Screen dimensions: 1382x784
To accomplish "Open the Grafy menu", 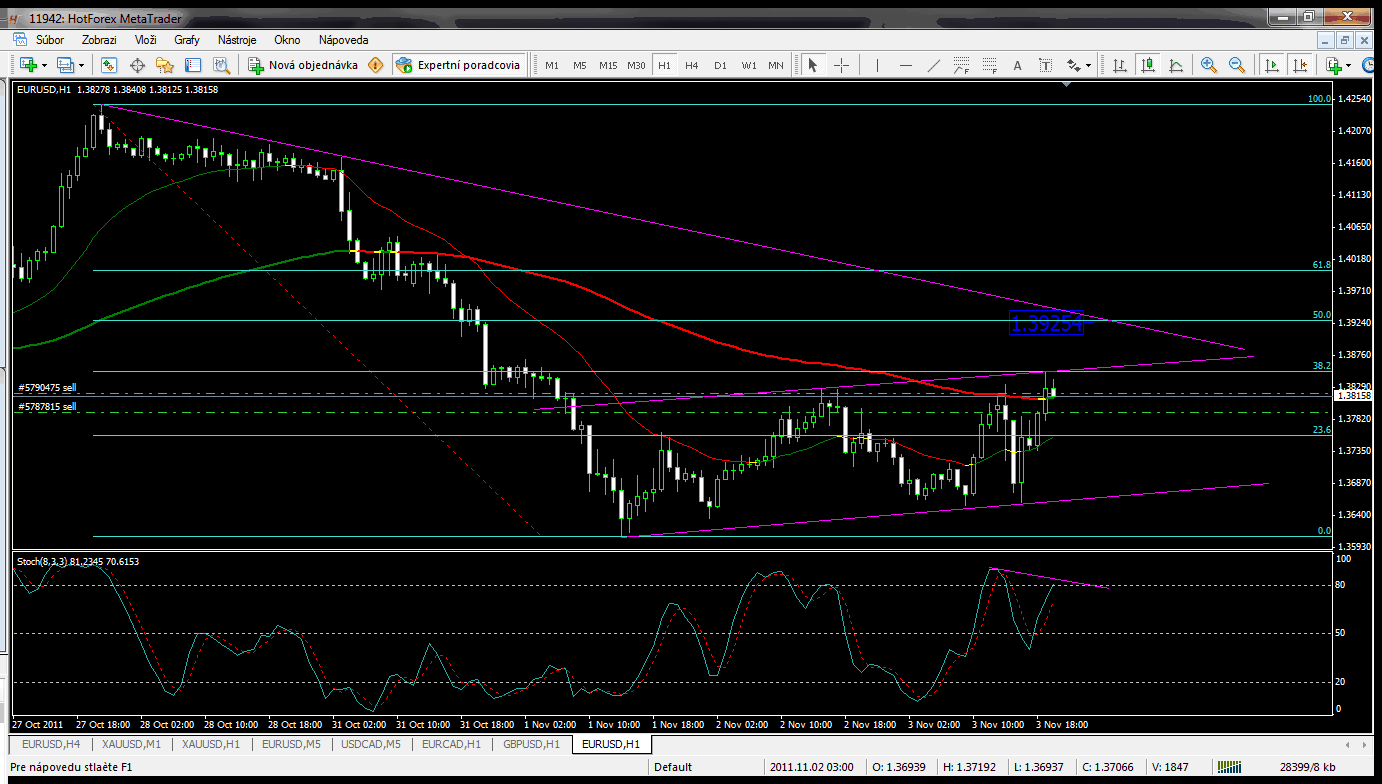I will pos(186,40).
